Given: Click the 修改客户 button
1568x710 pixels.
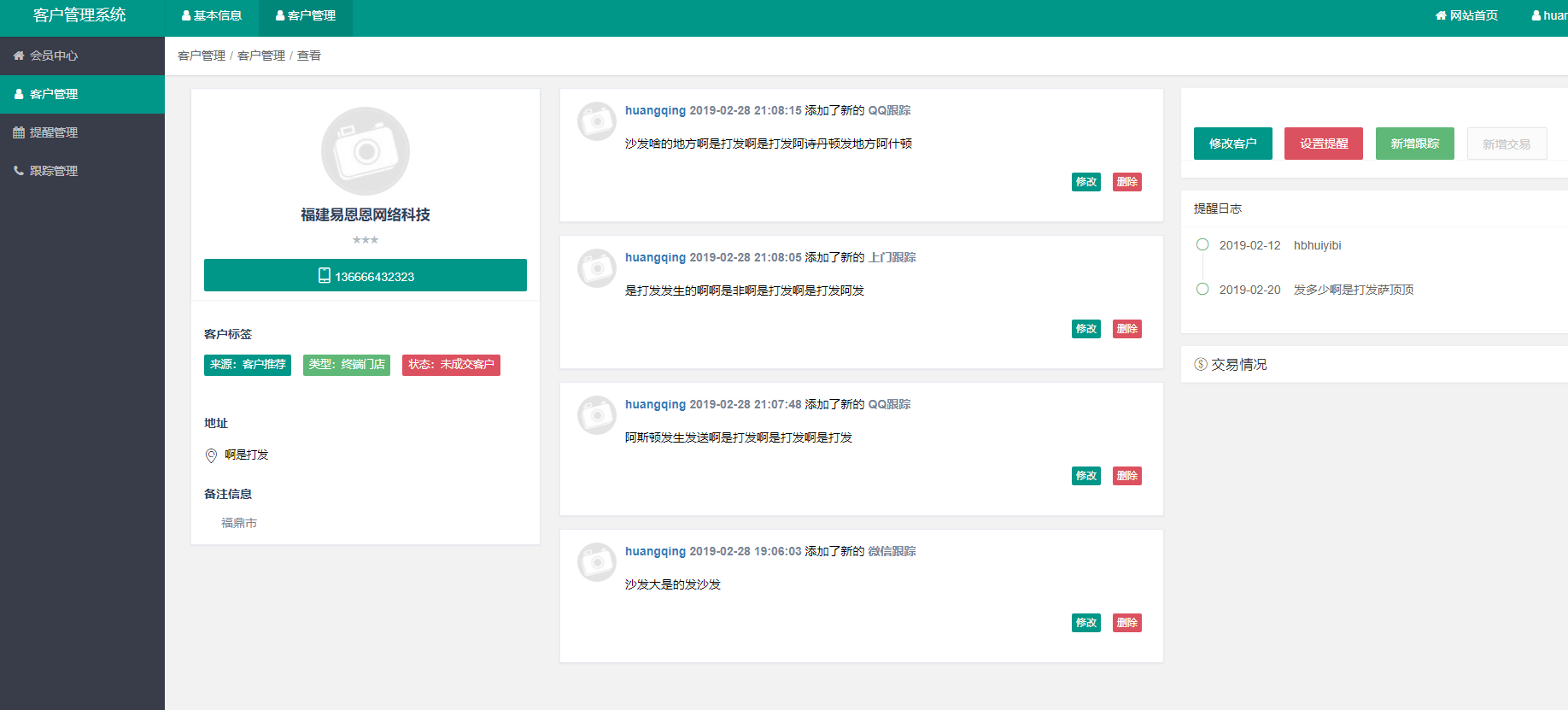Looking at the screenshot, I should tap(1232, 144).
